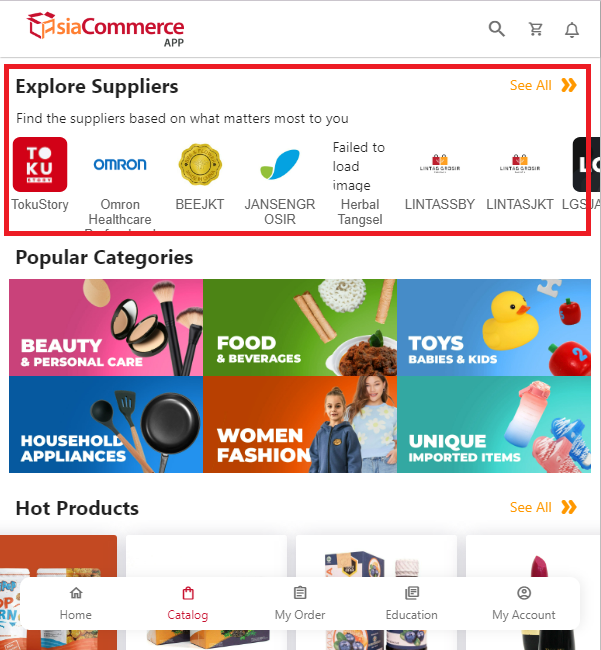
Task: Expand See All for Explore Suppliers
Action: click(543, 85)
